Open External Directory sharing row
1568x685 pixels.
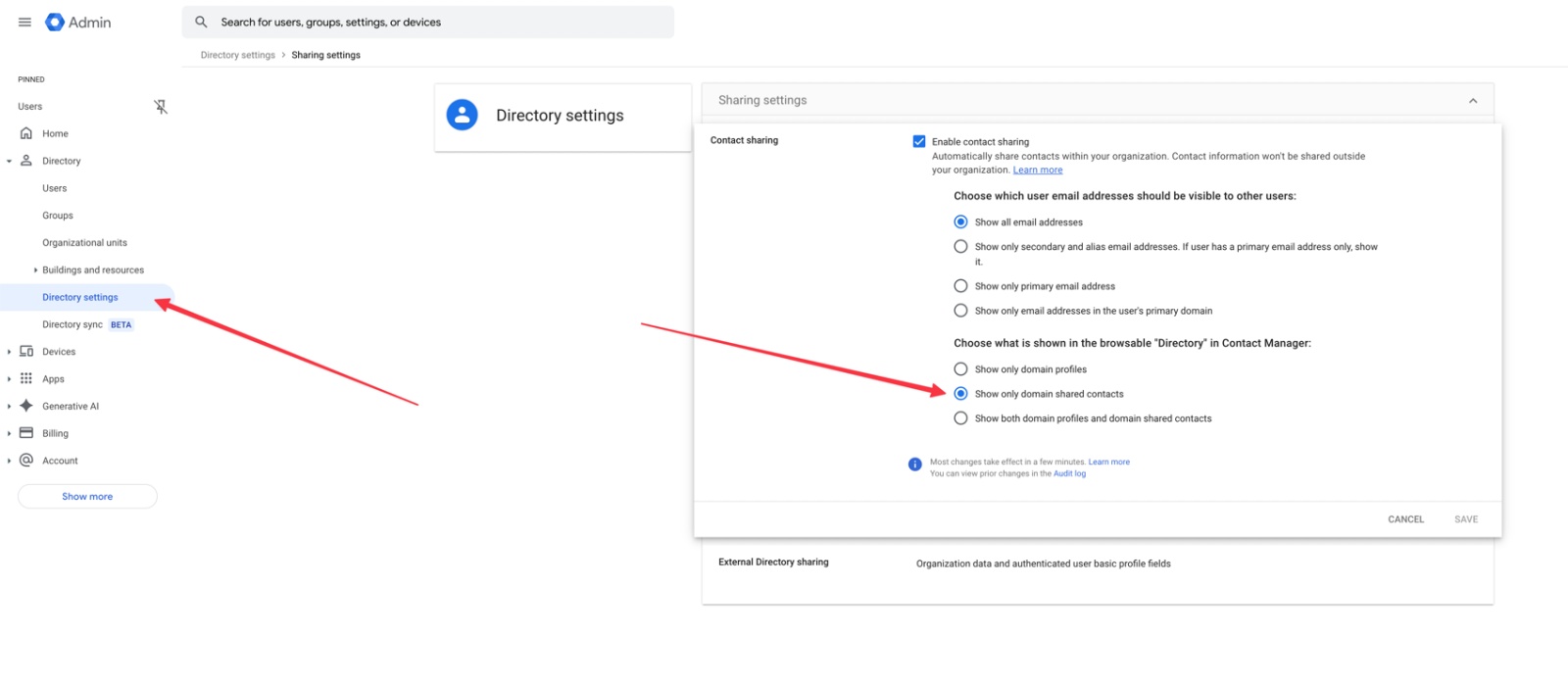click(1098, 563)
